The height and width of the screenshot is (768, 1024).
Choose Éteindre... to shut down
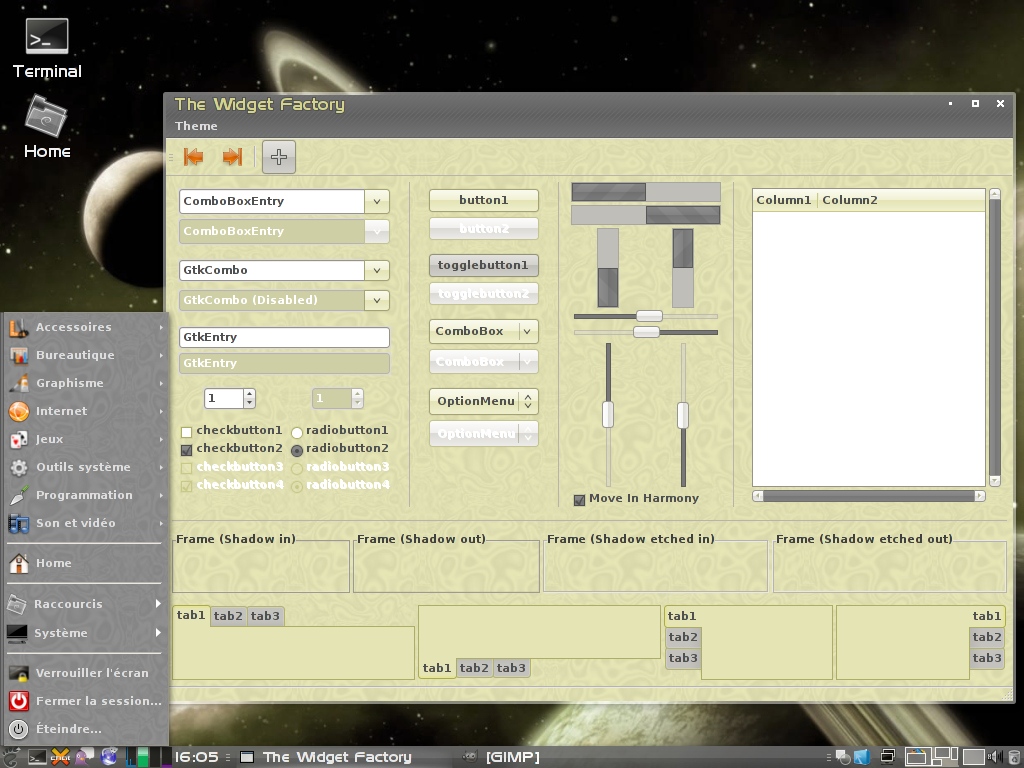point(85,729)
